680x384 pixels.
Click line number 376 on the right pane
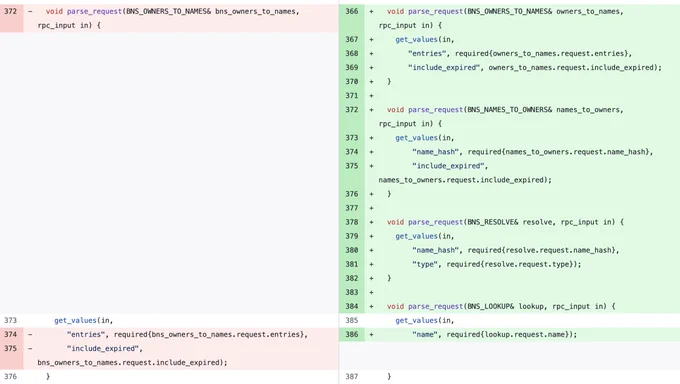tap(352, 194)
